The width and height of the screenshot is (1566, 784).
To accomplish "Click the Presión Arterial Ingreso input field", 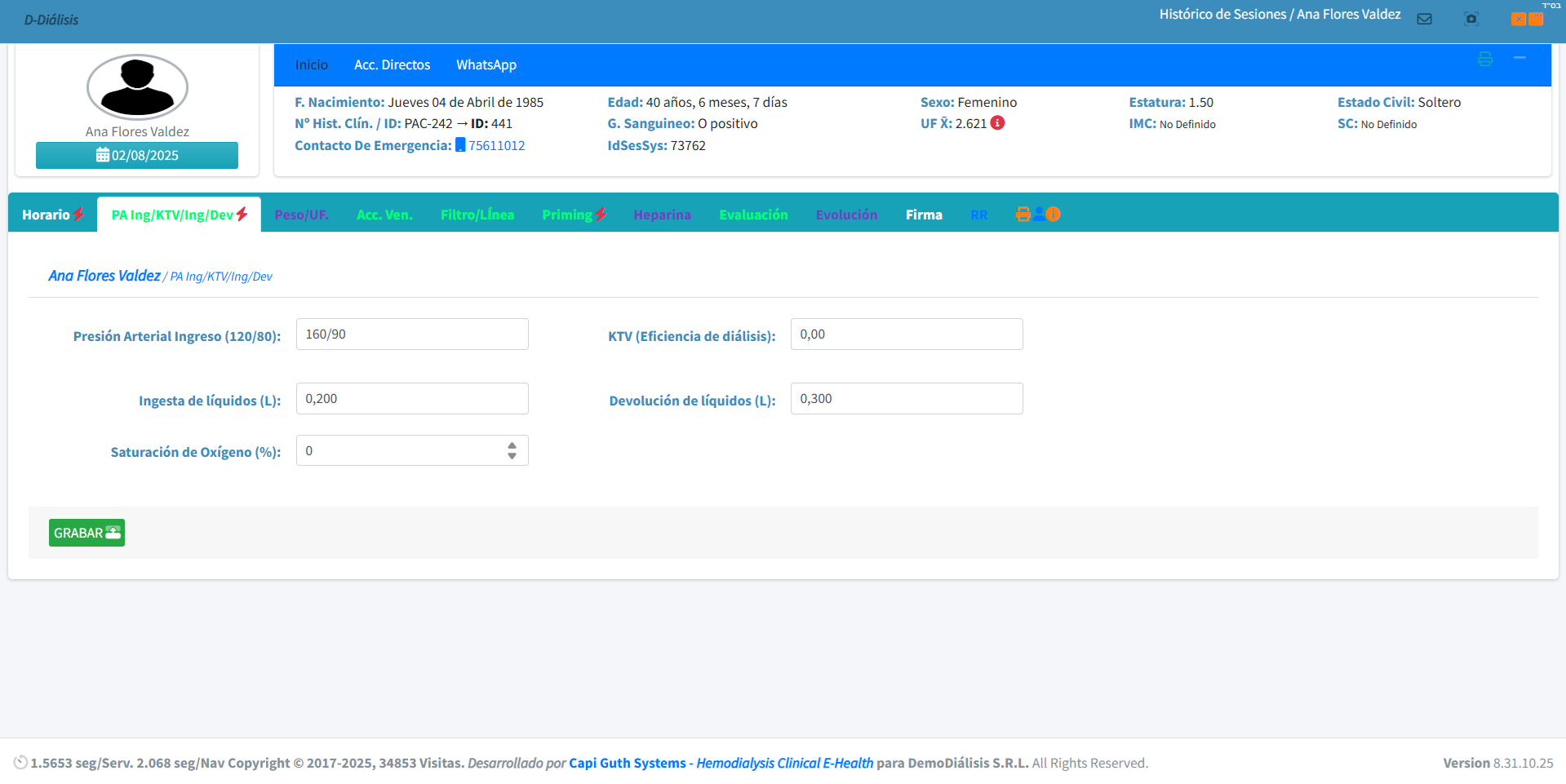I will click(412, 334).
